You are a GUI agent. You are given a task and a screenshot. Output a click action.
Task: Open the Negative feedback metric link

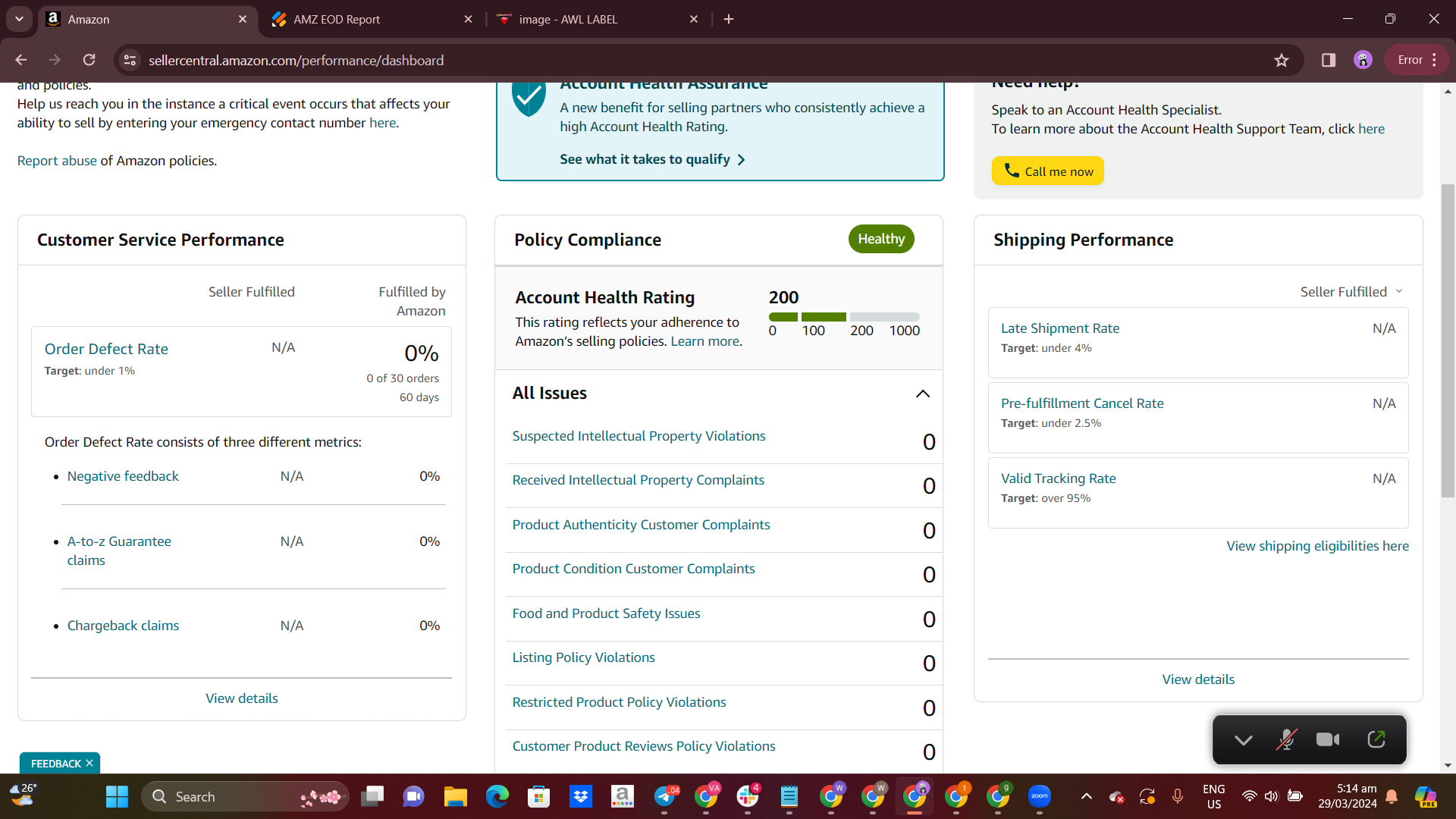tap(123, 476)
